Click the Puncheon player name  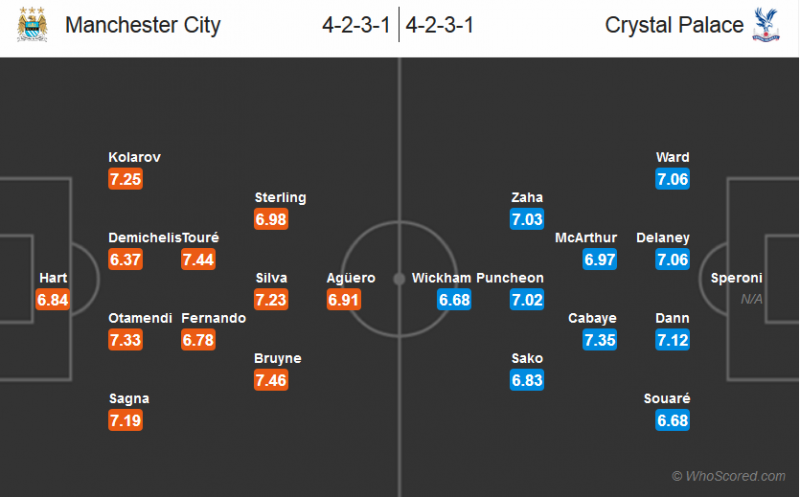point(510,277)
